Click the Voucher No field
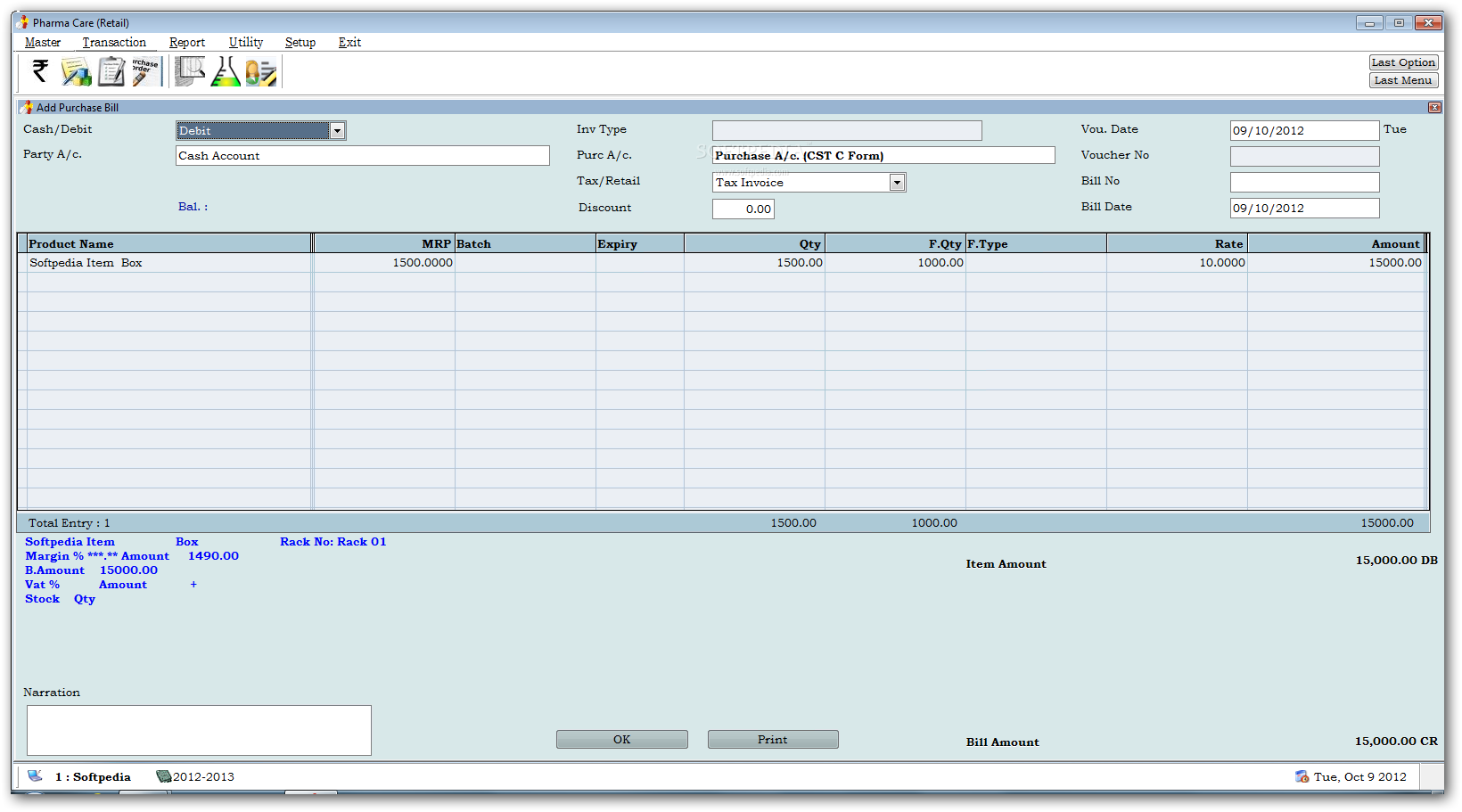Image resolution: width=1462 pixels, height=812 pixels. tap(1305, 157)
